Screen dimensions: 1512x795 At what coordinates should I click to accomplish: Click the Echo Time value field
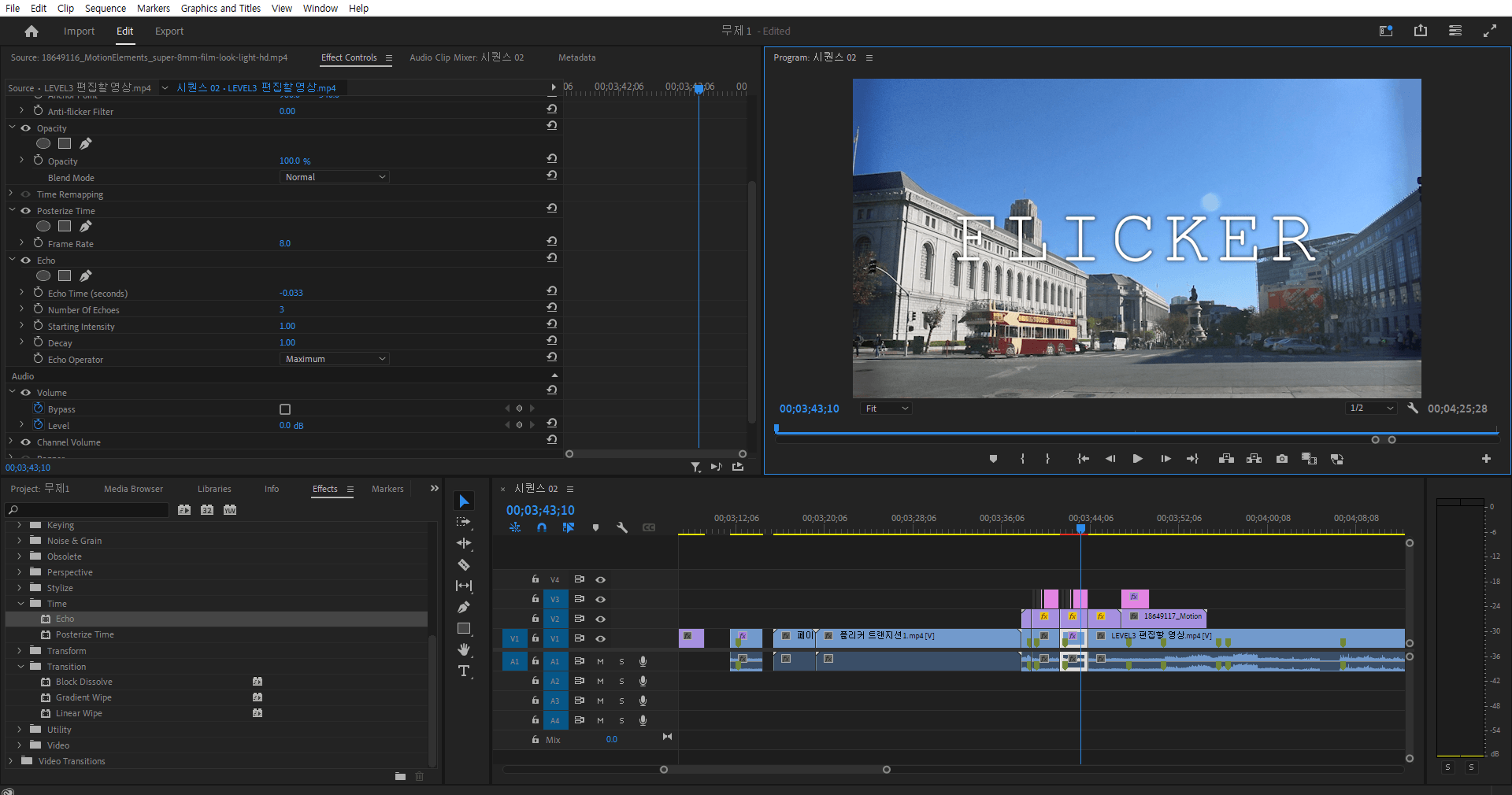(x=291, y=293)
